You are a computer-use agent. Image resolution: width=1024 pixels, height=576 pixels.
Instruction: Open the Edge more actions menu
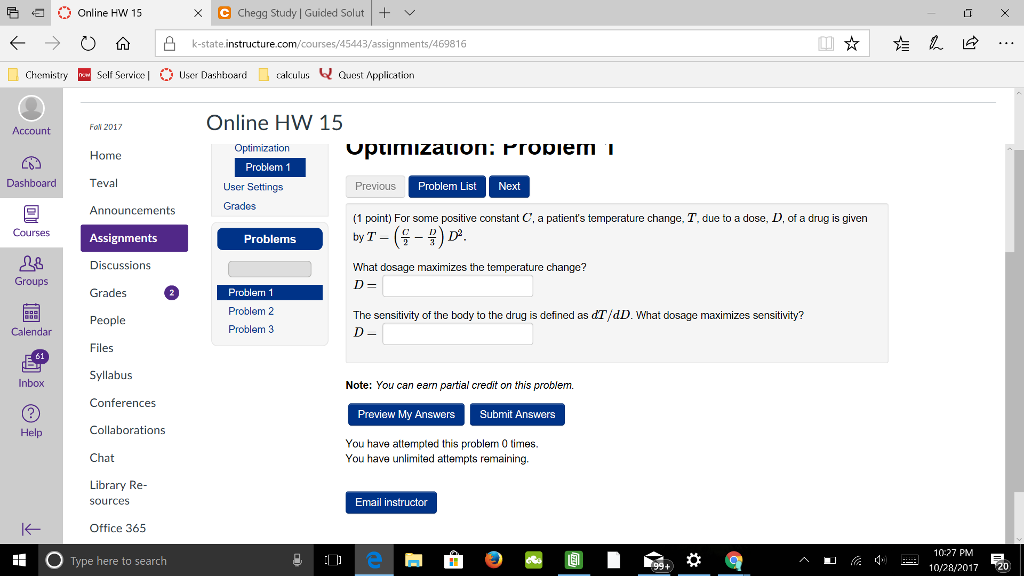1005,44
